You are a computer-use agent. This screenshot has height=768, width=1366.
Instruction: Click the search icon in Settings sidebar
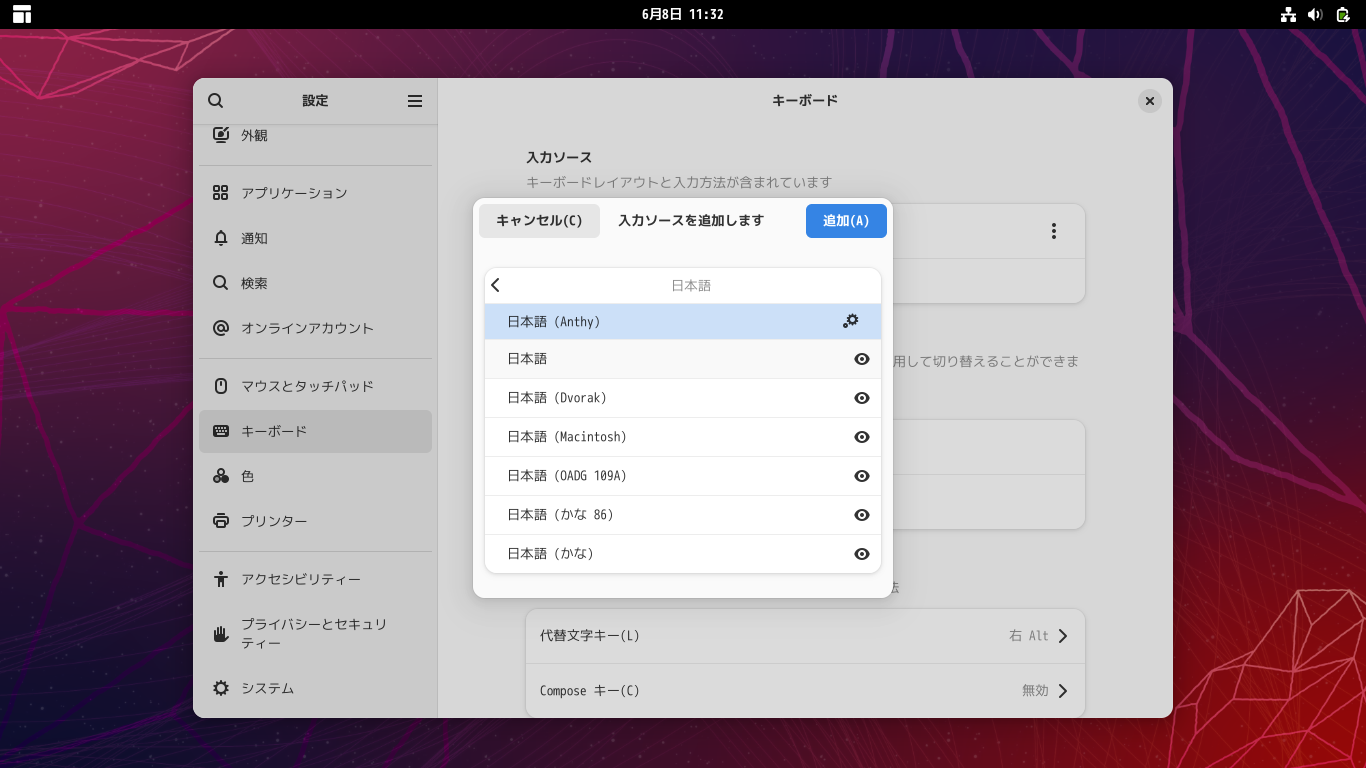coord(215,101)
